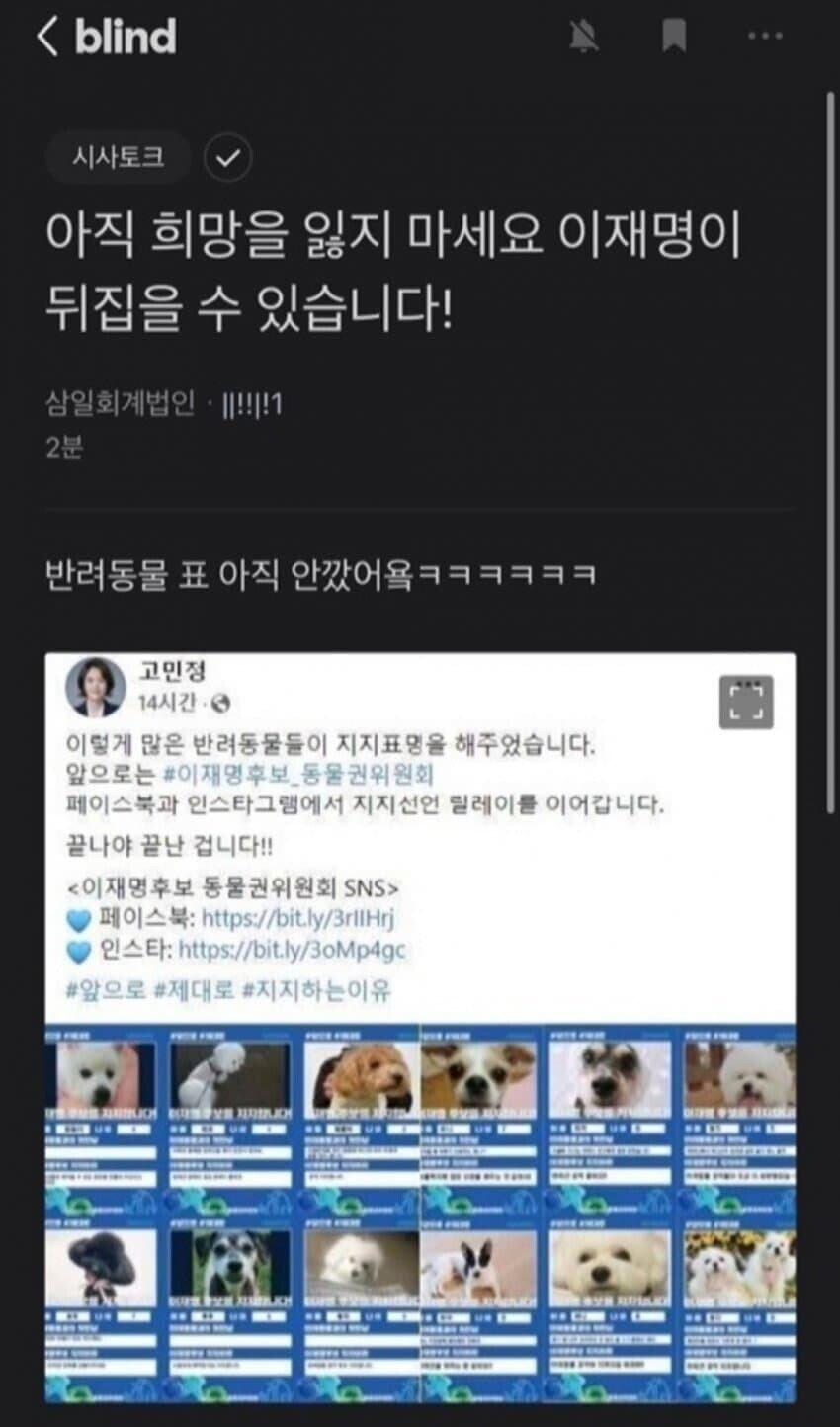The width and height of the screenshot is (840, 1427).
Task: Open 고민정 profile picture
Action: point(95,687)
